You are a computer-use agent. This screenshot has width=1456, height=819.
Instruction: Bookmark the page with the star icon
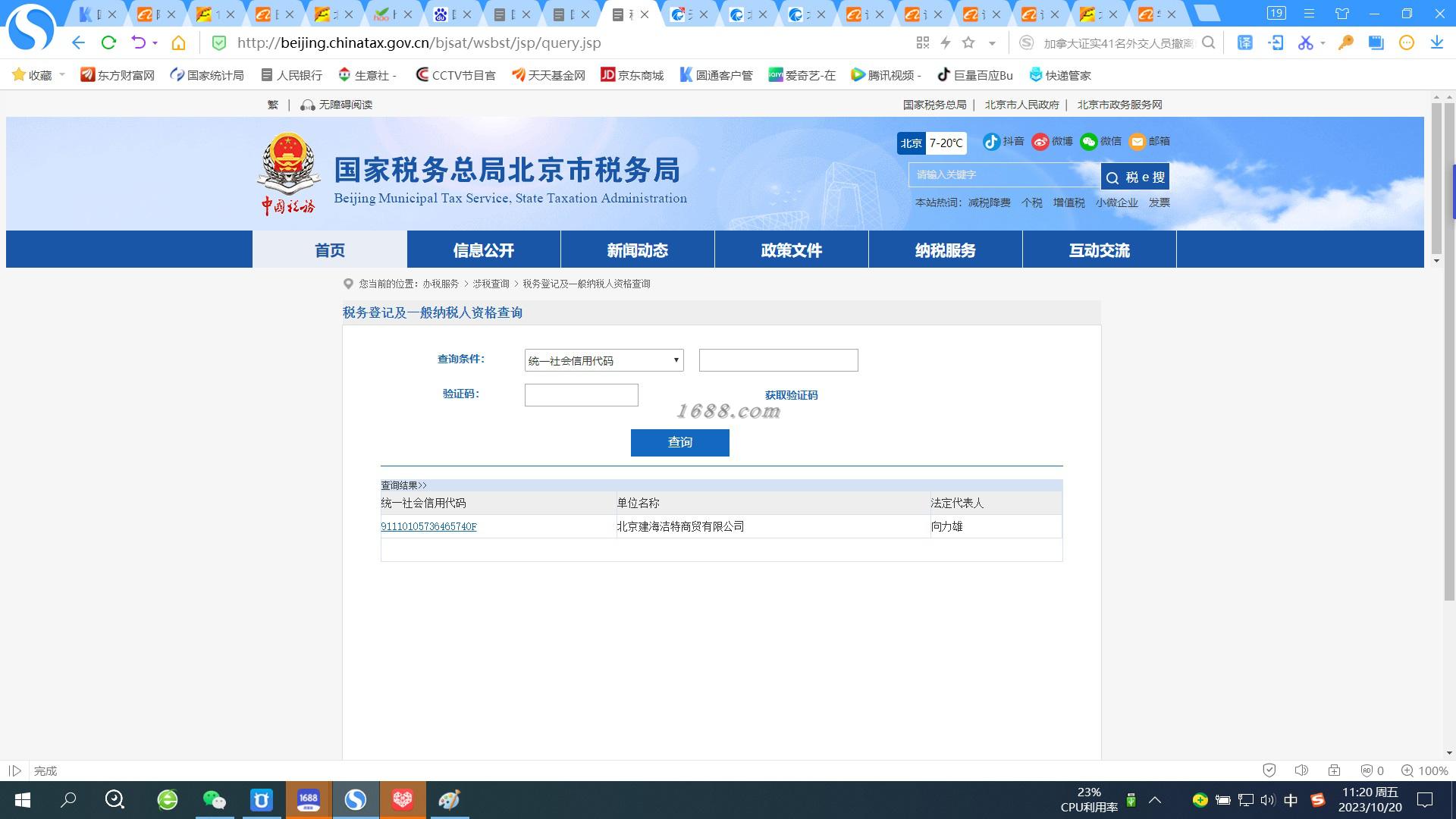(x=968, y=43)
